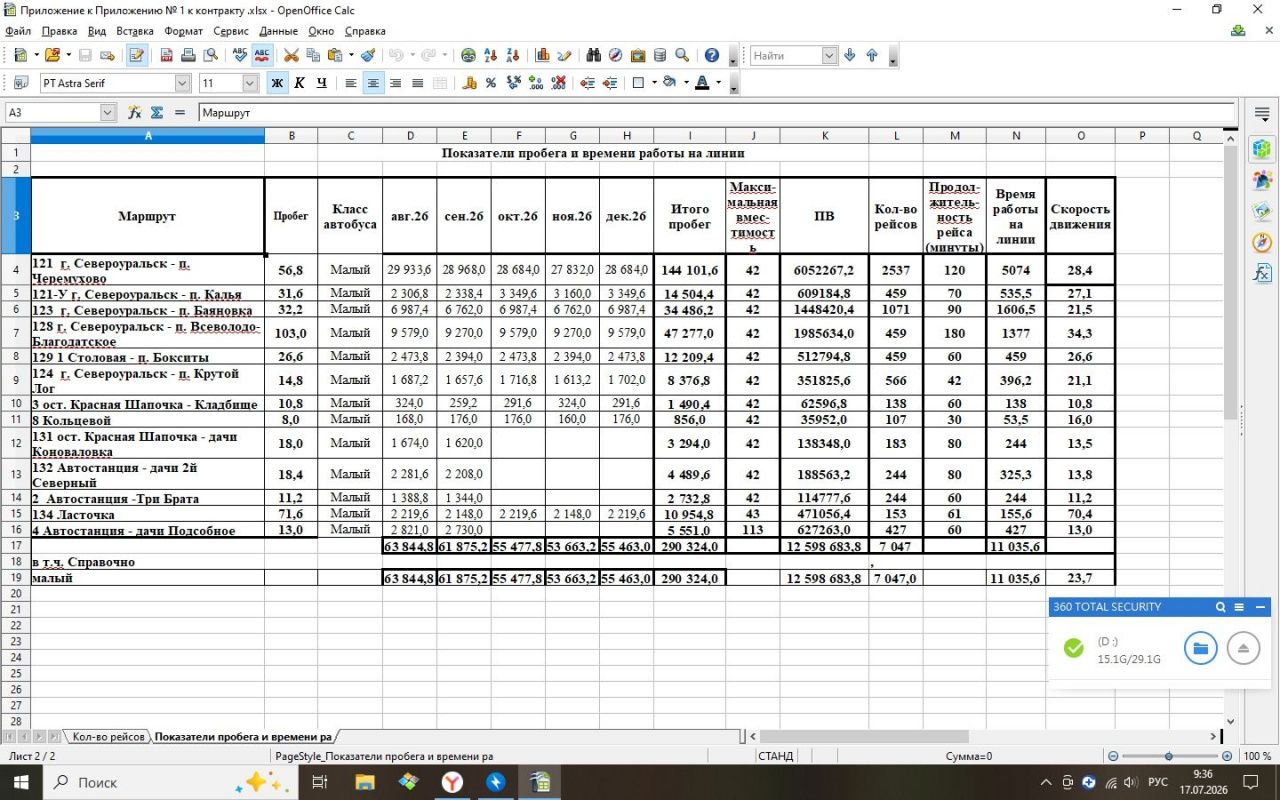Export directly as PDF icon
The image size is (1280, 800).
point(165,56)
